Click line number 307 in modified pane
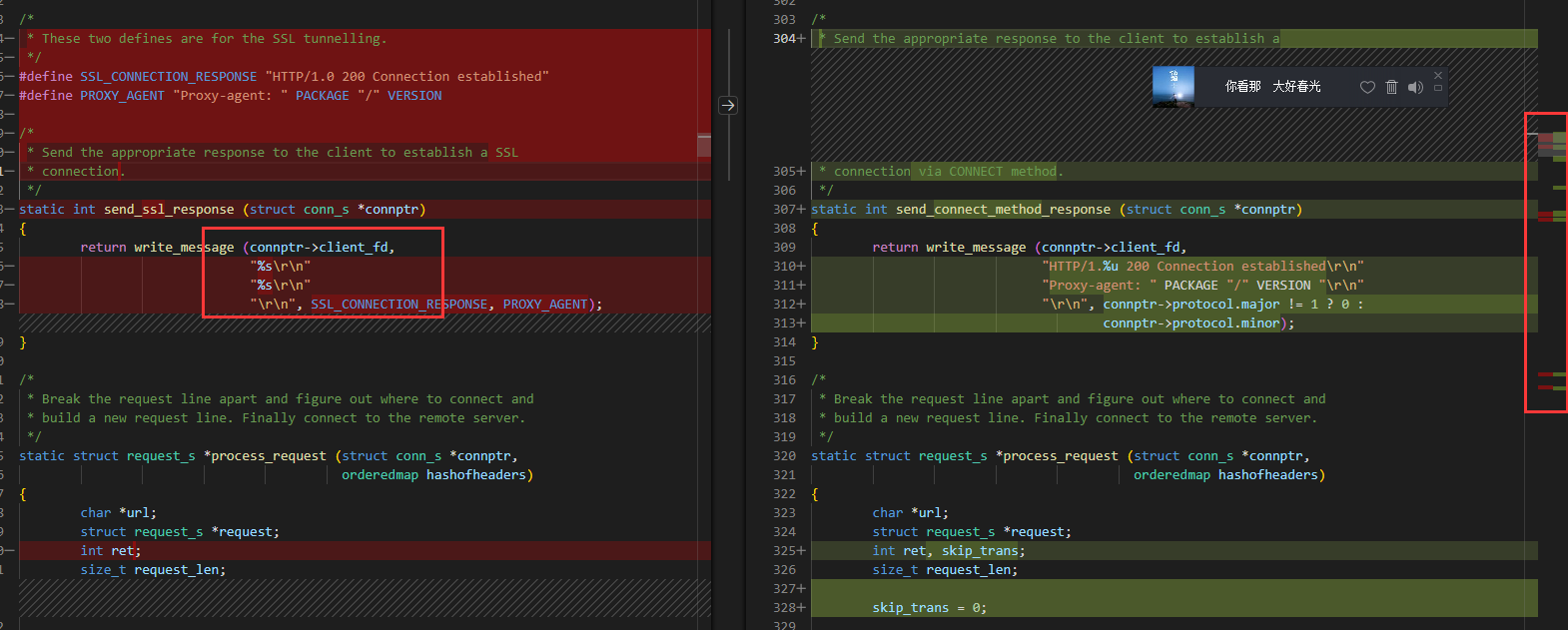The image size is (1568, 630). pyautogui.click(x=784, y=210)
